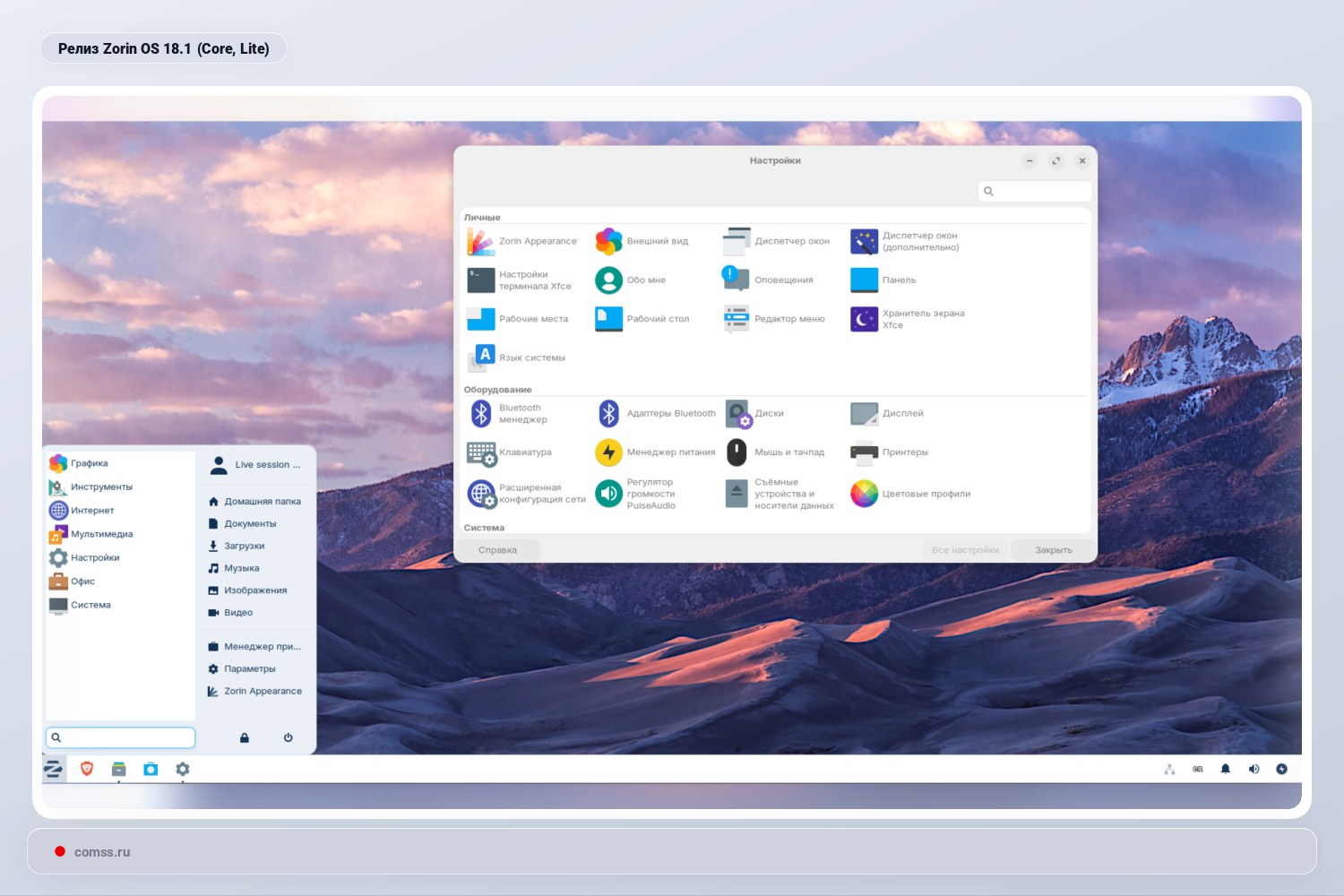Click the search field in Настройки
The image size is (1344, 896).
pos(1035,191)
